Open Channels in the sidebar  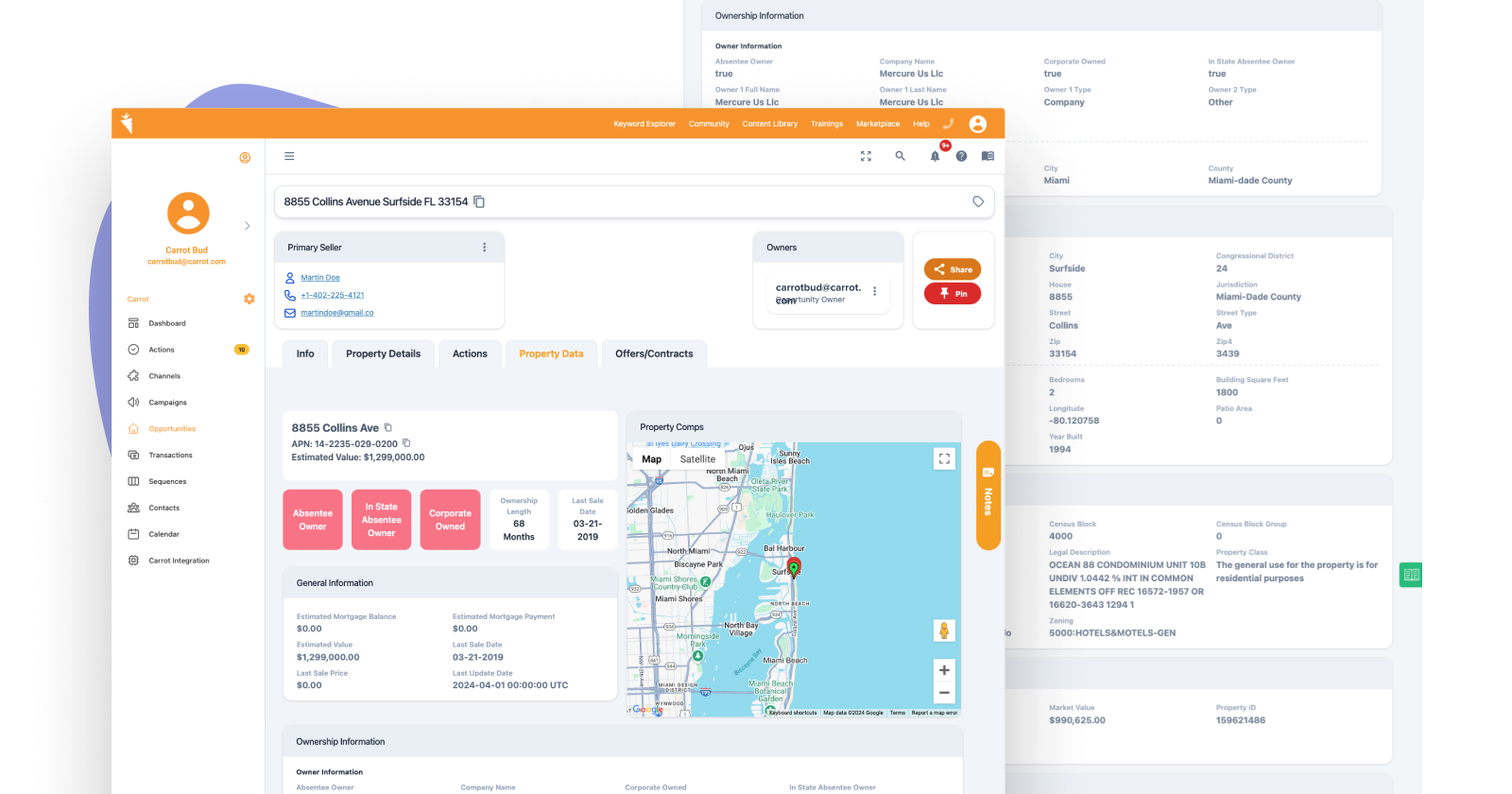[164, 376]
